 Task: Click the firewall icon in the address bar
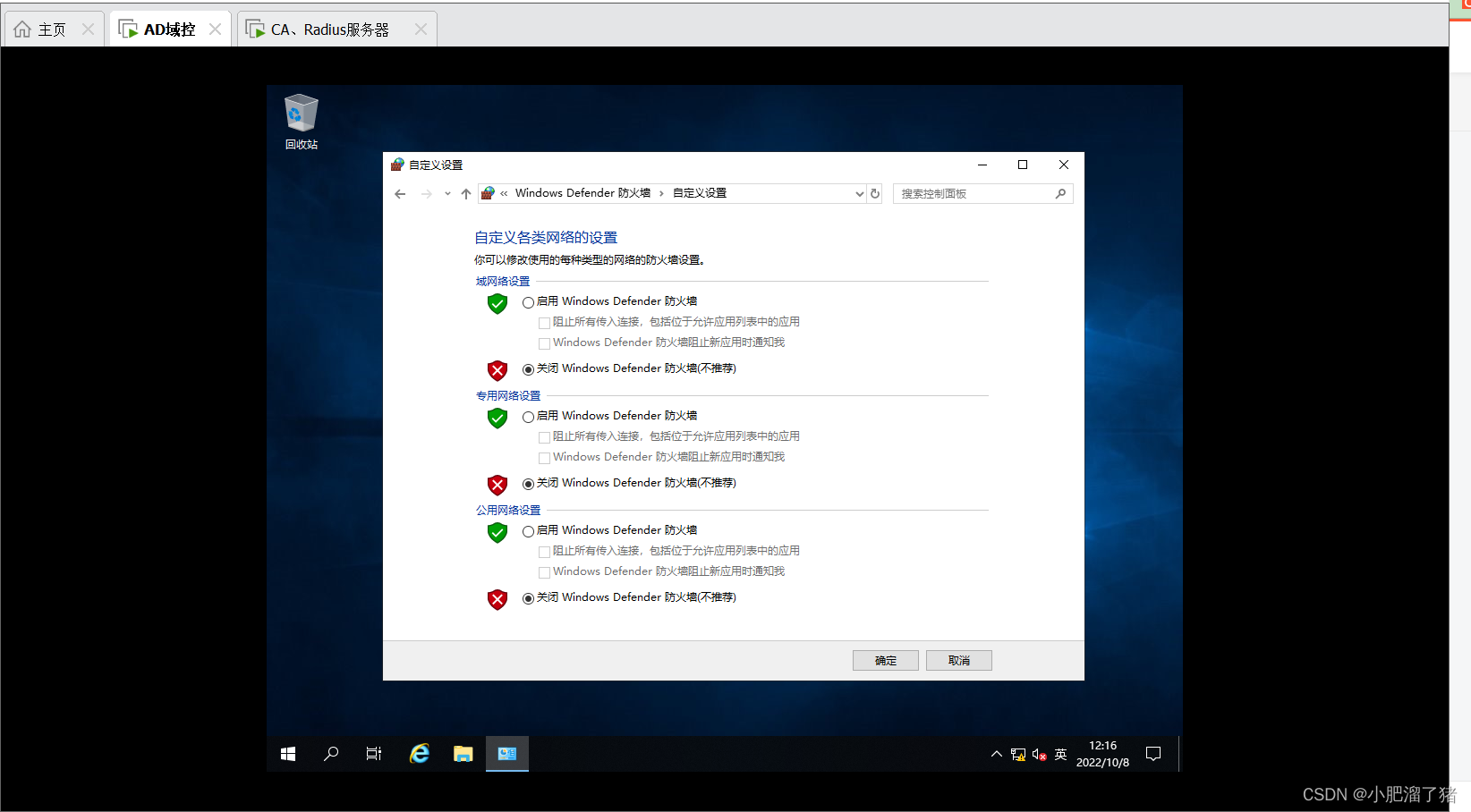click(488, 193)
